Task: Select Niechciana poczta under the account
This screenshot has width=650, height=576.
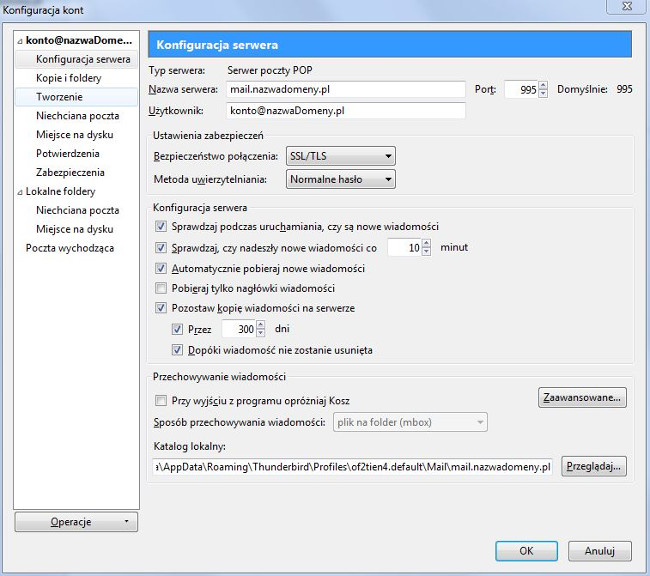Action: click(76, 116)
